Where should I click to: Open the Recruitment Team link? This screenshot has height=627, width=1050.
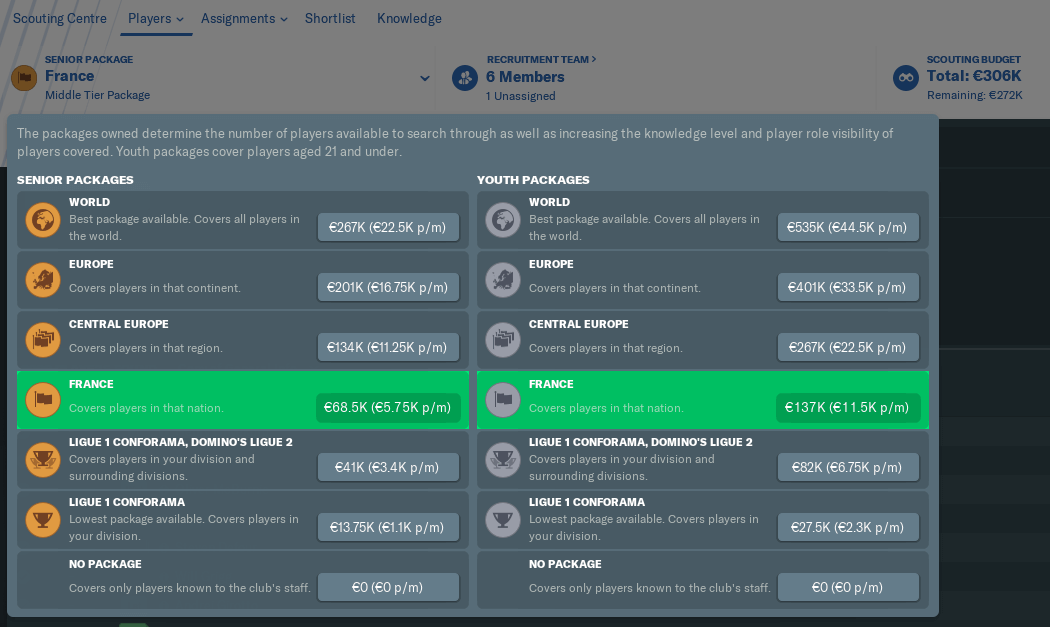[x=541, y=60]
